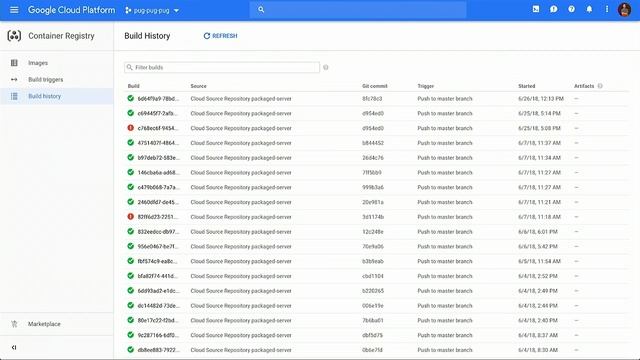Open the feedback chat icon
This screenshot has height=360, width=640.
click(553, 9)
